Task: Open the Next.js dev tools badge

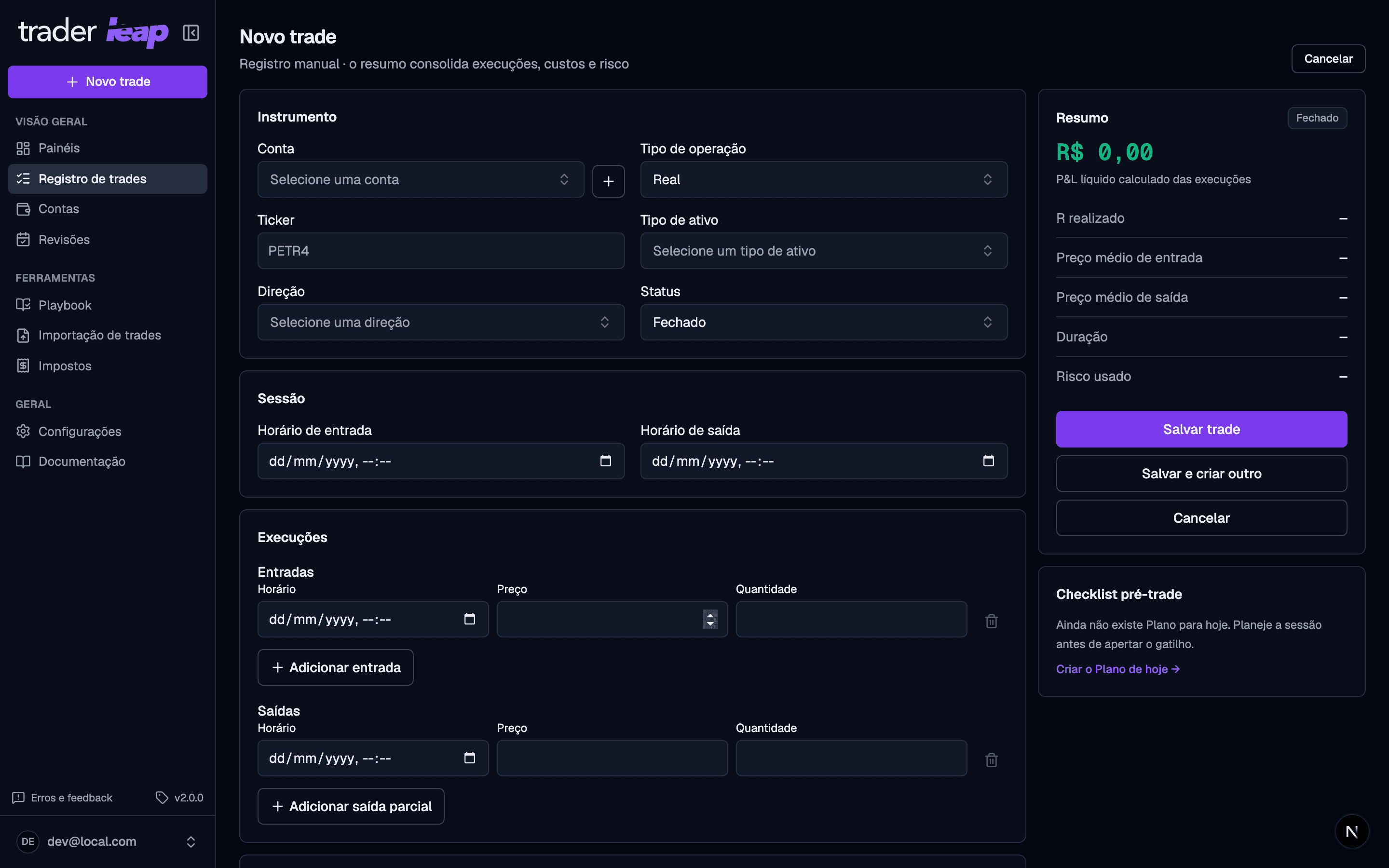Action: (1352, 831)
